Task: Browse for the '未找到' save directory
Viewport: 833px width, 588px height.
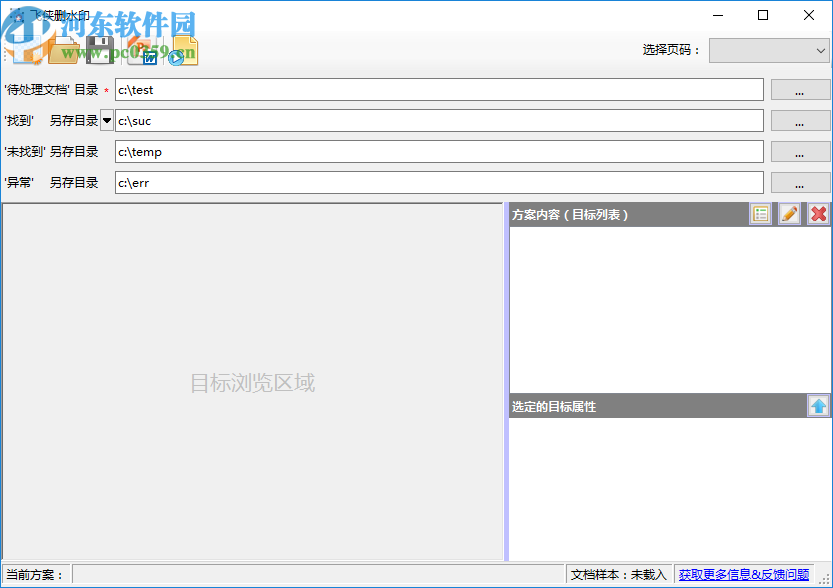Action: tap(800, 151)
